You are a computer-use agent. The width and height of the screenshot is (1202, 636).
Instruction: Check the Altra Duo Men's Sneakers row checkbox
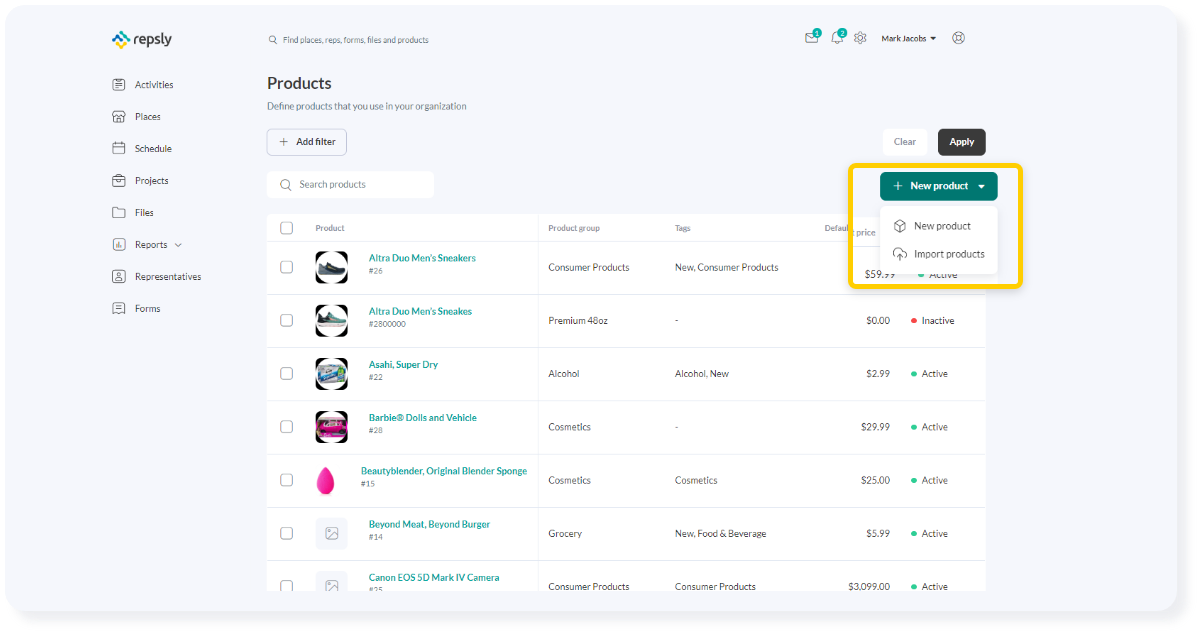point(287,267)
